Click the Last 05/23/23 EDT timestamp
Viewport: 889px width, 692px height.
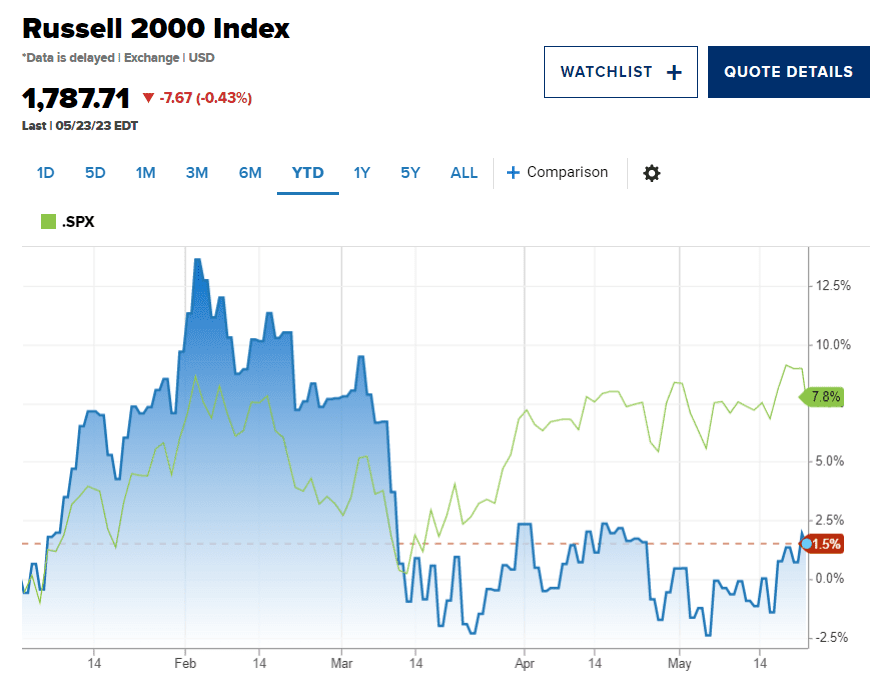80,126
